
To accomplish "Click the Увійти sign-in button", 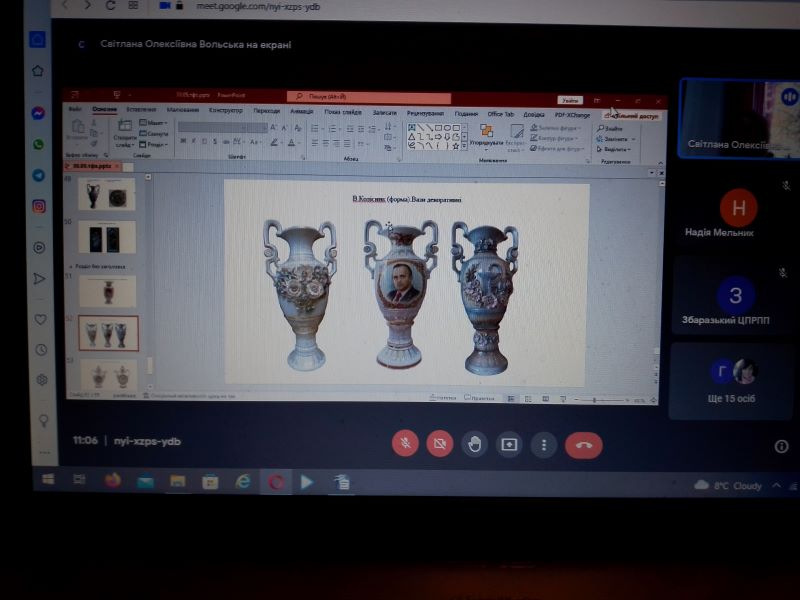I will coord(570,100).
